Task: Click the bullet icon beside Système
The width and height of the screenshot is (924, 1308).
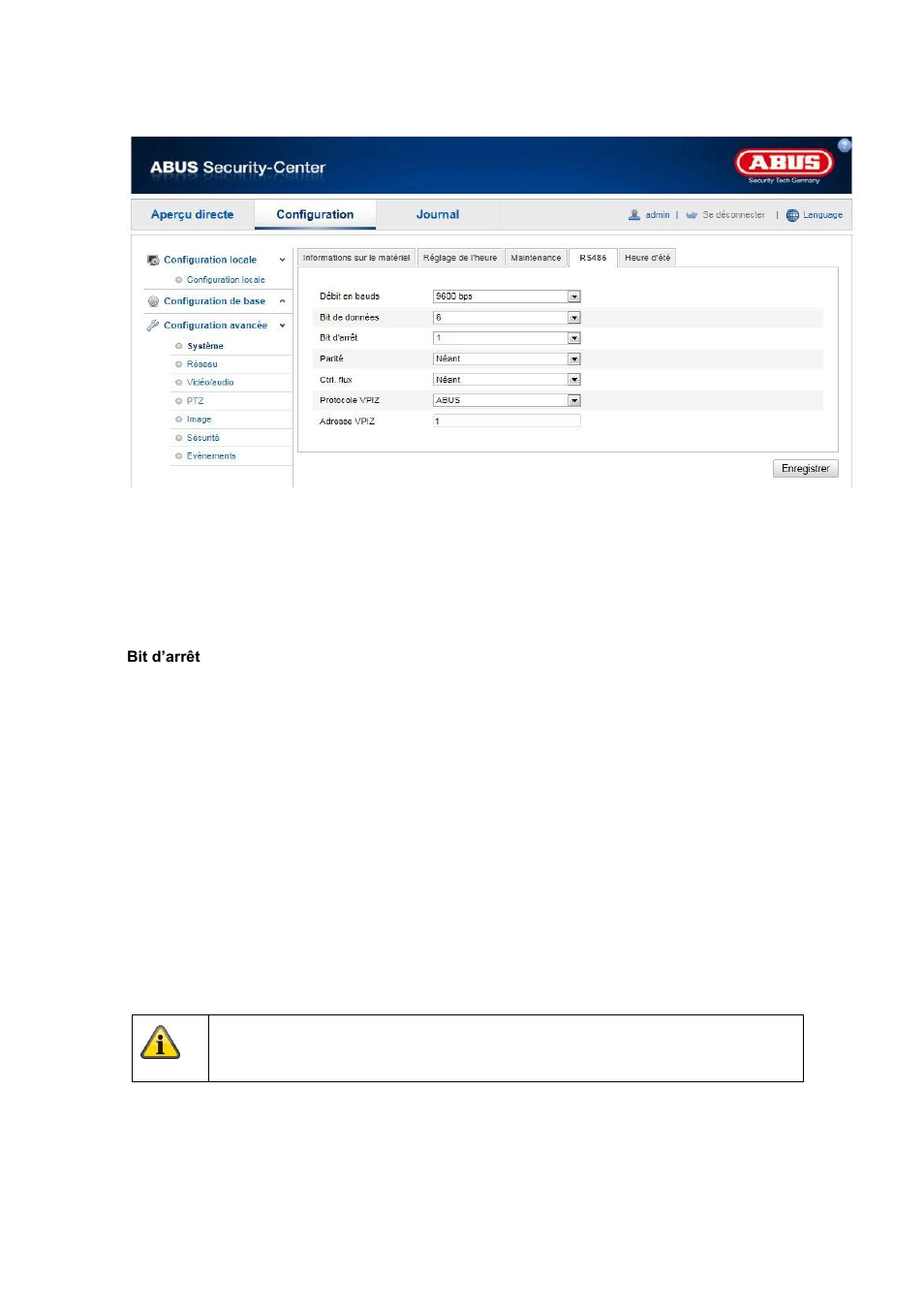Action: click(178, 346)
